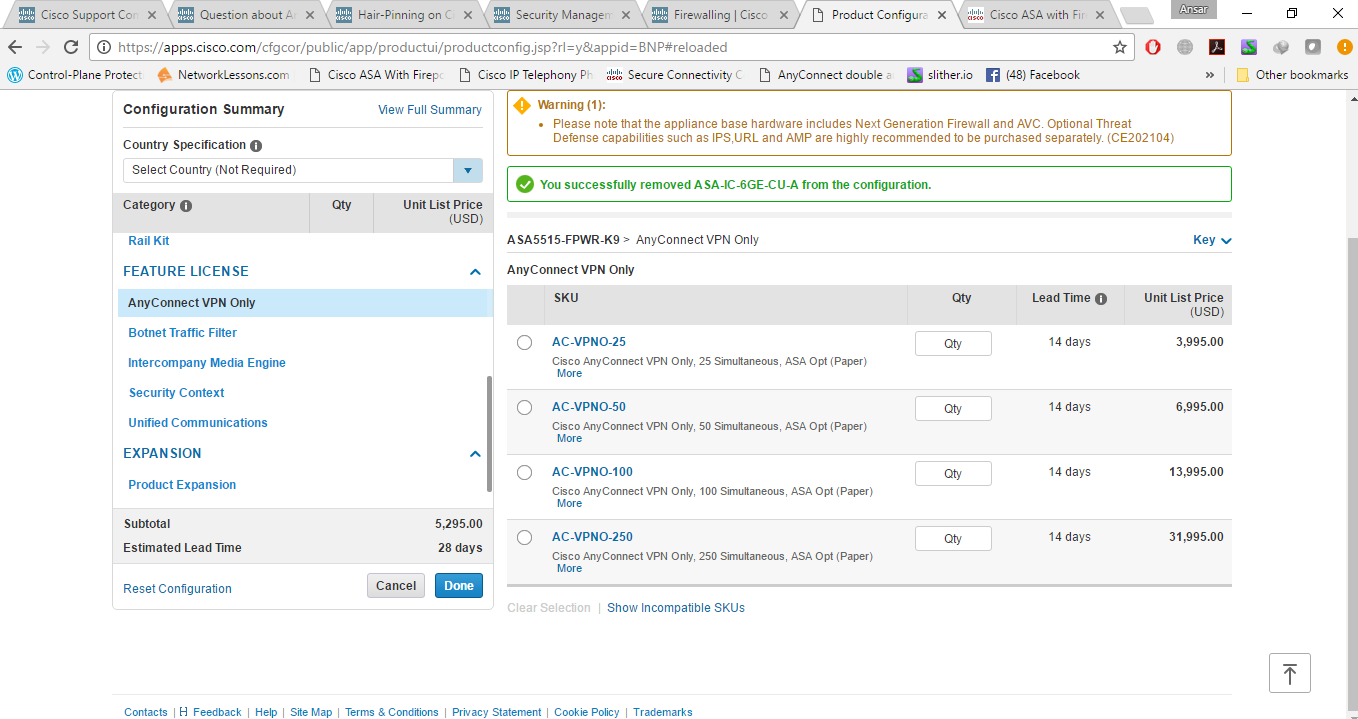Screen dimensions: 1358x719
Task: Open the Control-Plane Protect bookmark
Action: (x=75, y=75)
